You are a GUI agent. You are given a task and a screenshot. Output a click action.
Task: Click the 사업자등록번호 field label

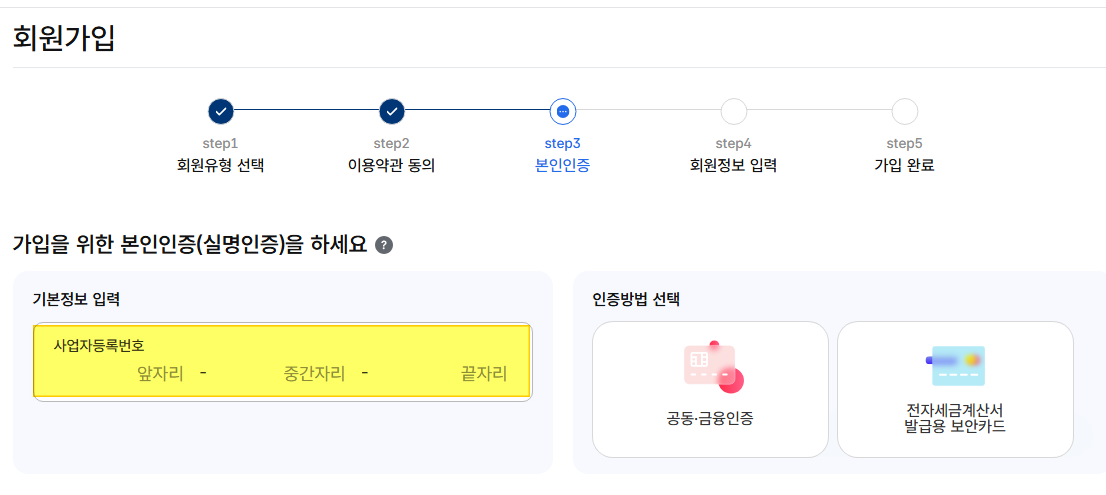coord(99,346)
